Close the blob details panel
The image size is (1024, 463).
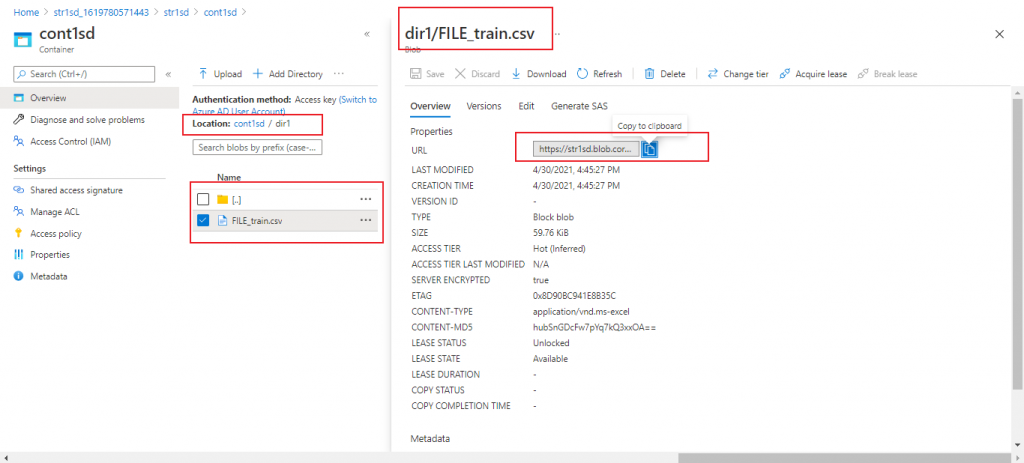coord(999,35)
